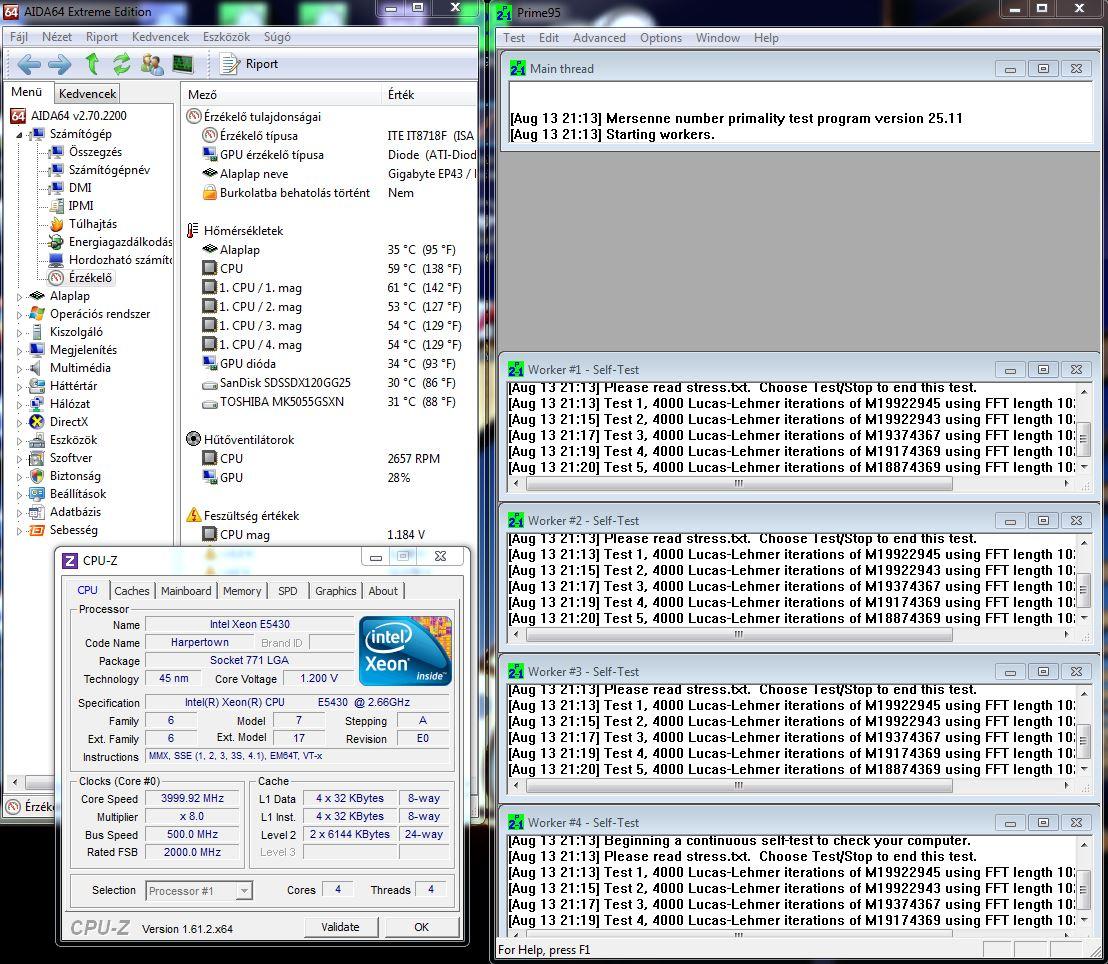Screen dimensions: 1108x964
Task: Expand the Alaplap tree node
Action: point(20,296)
